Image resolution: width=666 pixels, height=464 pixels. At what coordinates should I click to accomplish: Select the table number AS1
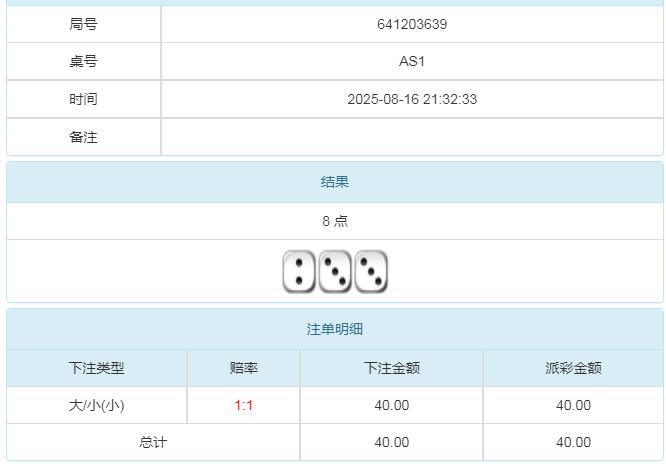411,62
